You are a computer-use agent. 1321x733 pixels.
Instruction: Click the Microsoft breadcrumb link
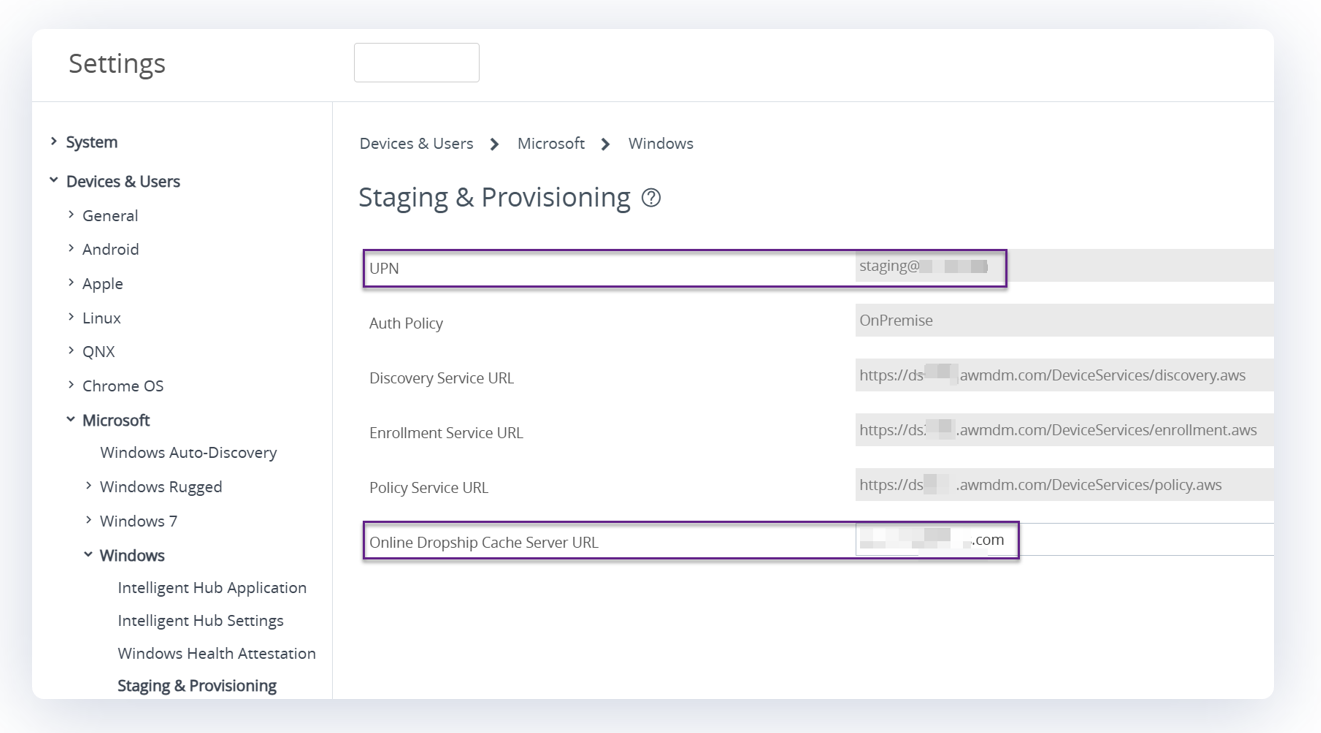[x=550, y=144]
